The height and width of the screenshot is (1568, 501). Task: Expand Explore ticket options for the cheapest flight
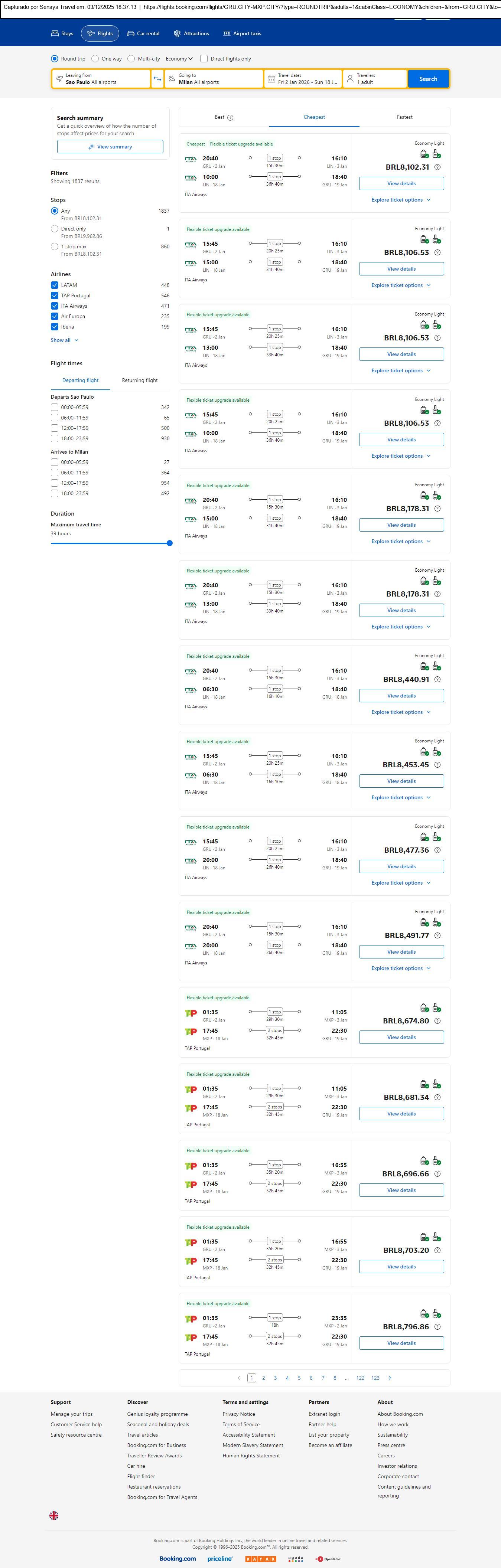tap(401, 200)
